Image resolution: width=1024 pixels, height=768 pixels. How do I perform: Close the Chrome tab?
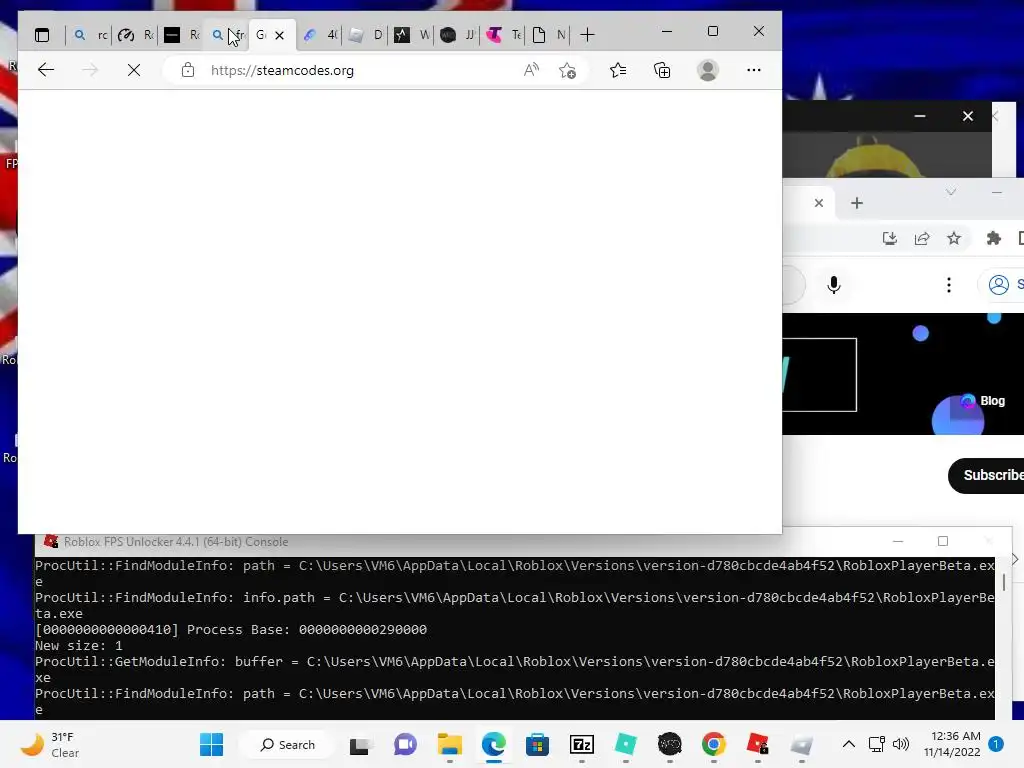pyautogui.click(x=819, y=203)
